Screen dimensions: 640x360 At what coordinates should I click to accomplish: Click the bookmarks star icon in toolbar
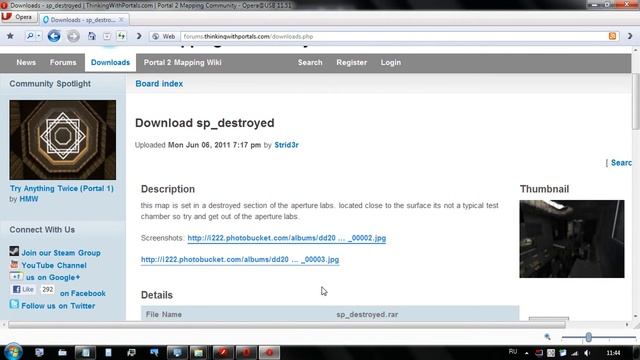pos(10,36)
